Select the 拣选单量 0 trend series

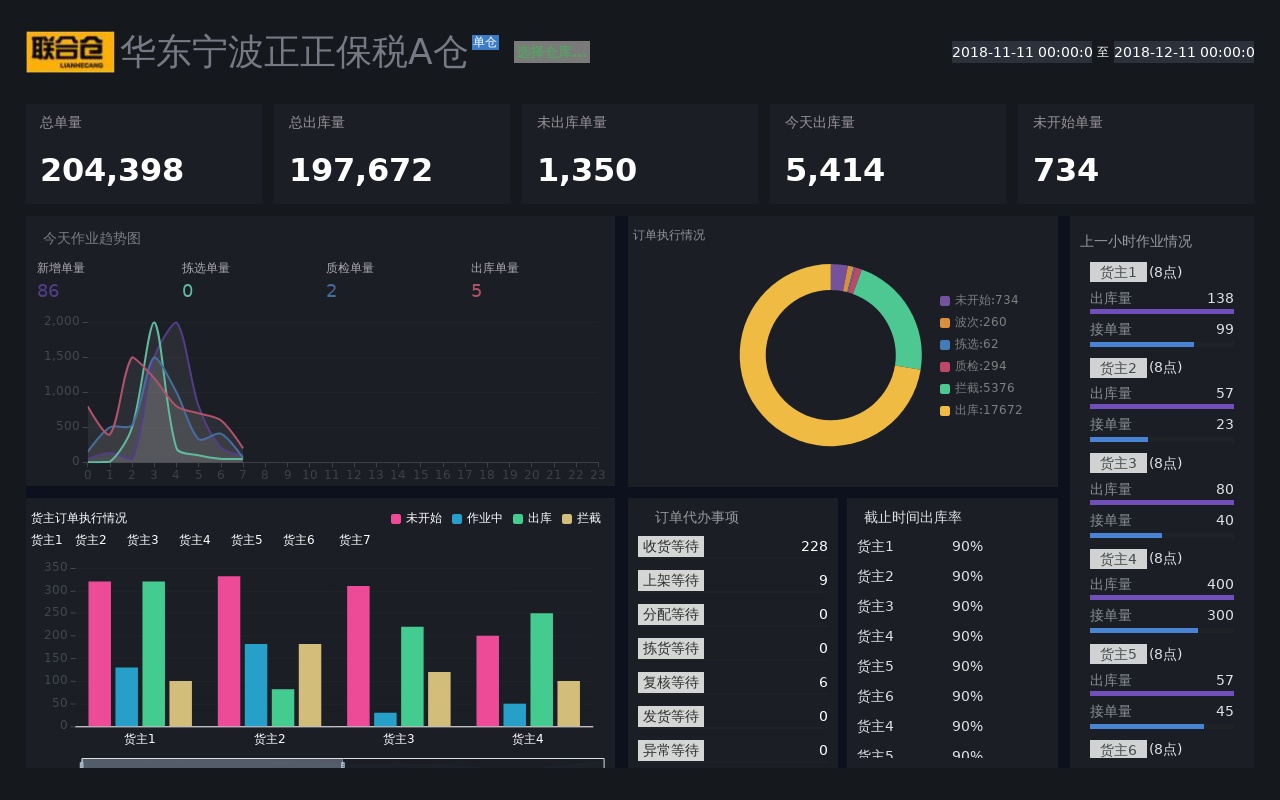point(206,280)
